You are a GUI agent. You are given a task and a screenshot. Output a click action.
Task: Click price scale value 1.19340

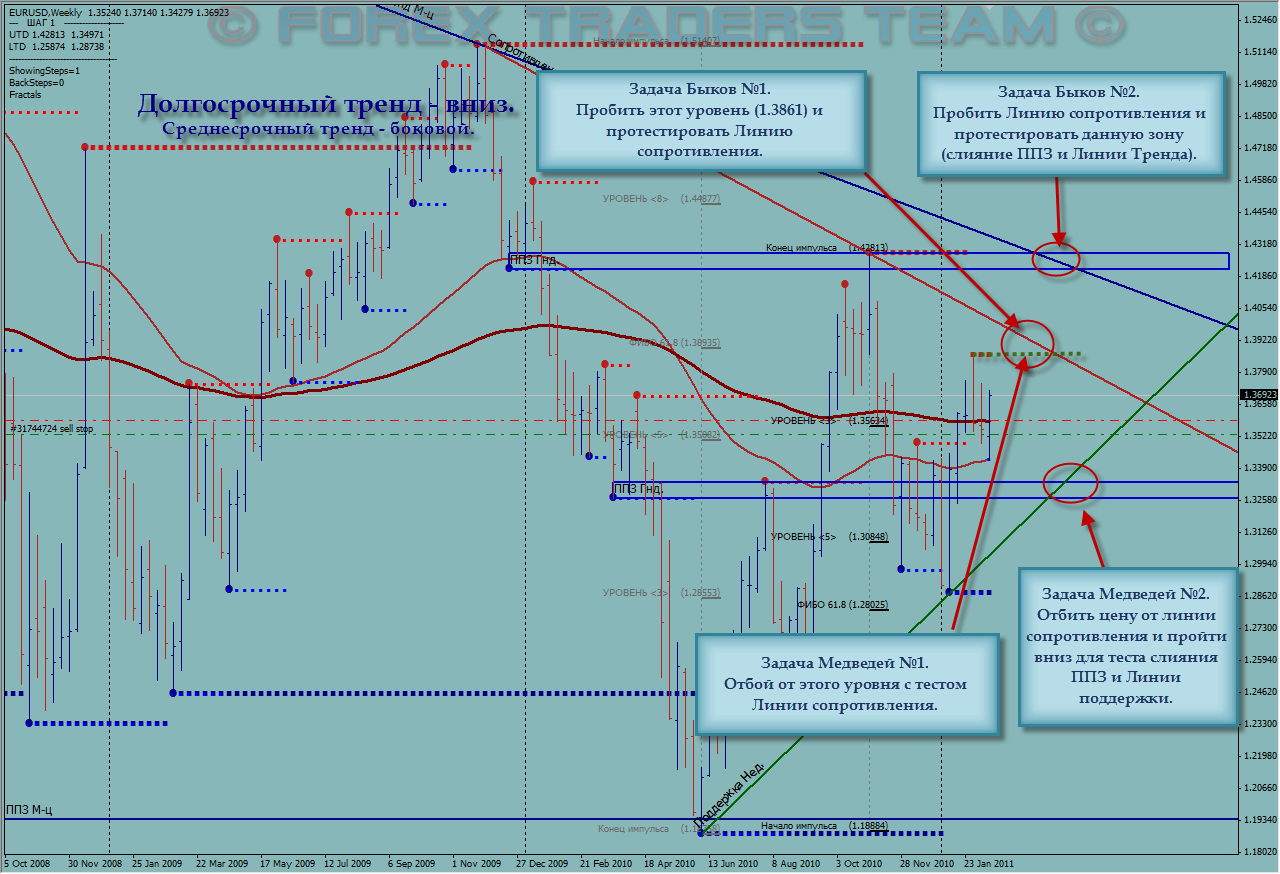[x=1259, y=820]
